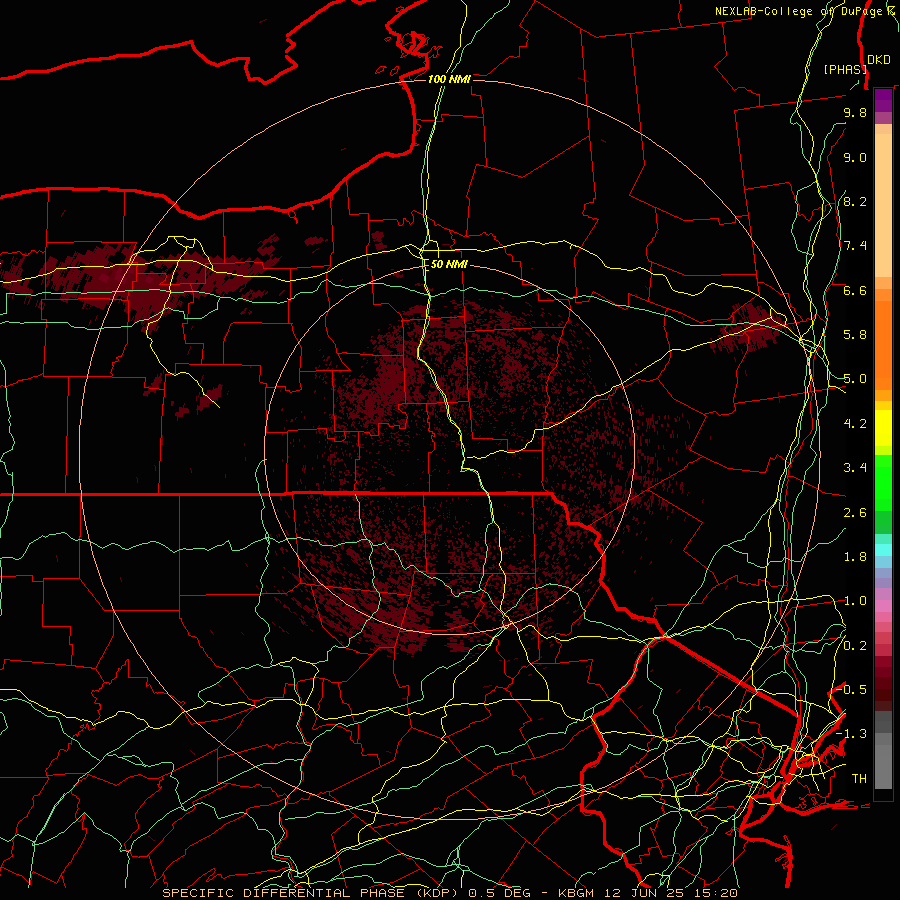
Task: Click the "12 JUN 25" date in caption
Action: [645, 893]
